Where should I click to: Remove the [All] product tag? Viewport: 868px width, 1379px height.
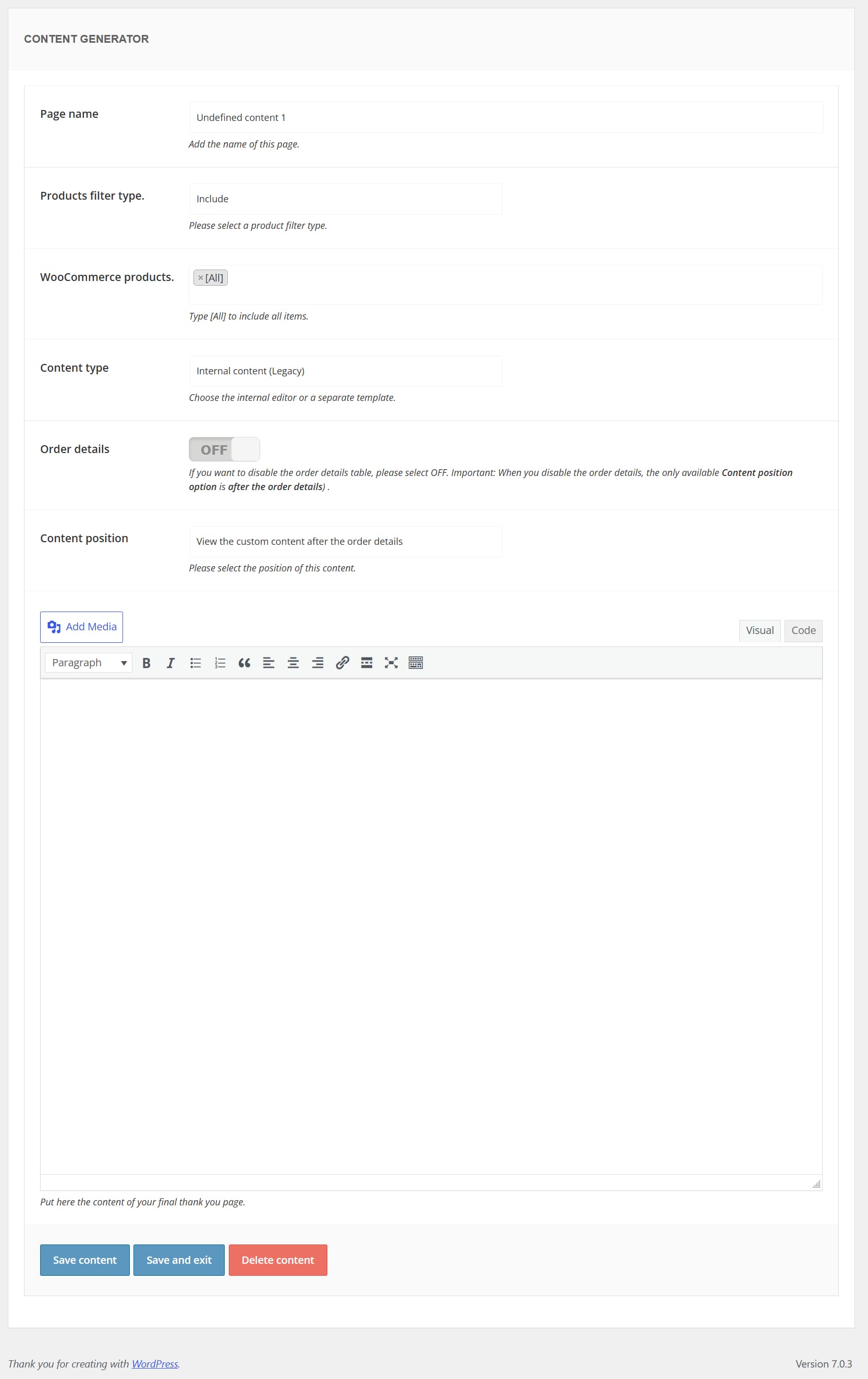[200, 278]
